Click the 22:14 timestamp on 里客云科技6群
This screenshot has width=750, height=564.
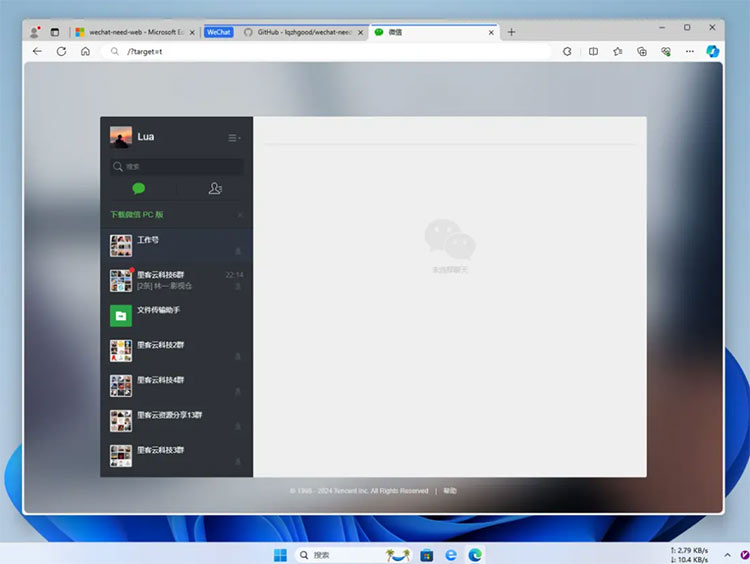tap(234, 275)
